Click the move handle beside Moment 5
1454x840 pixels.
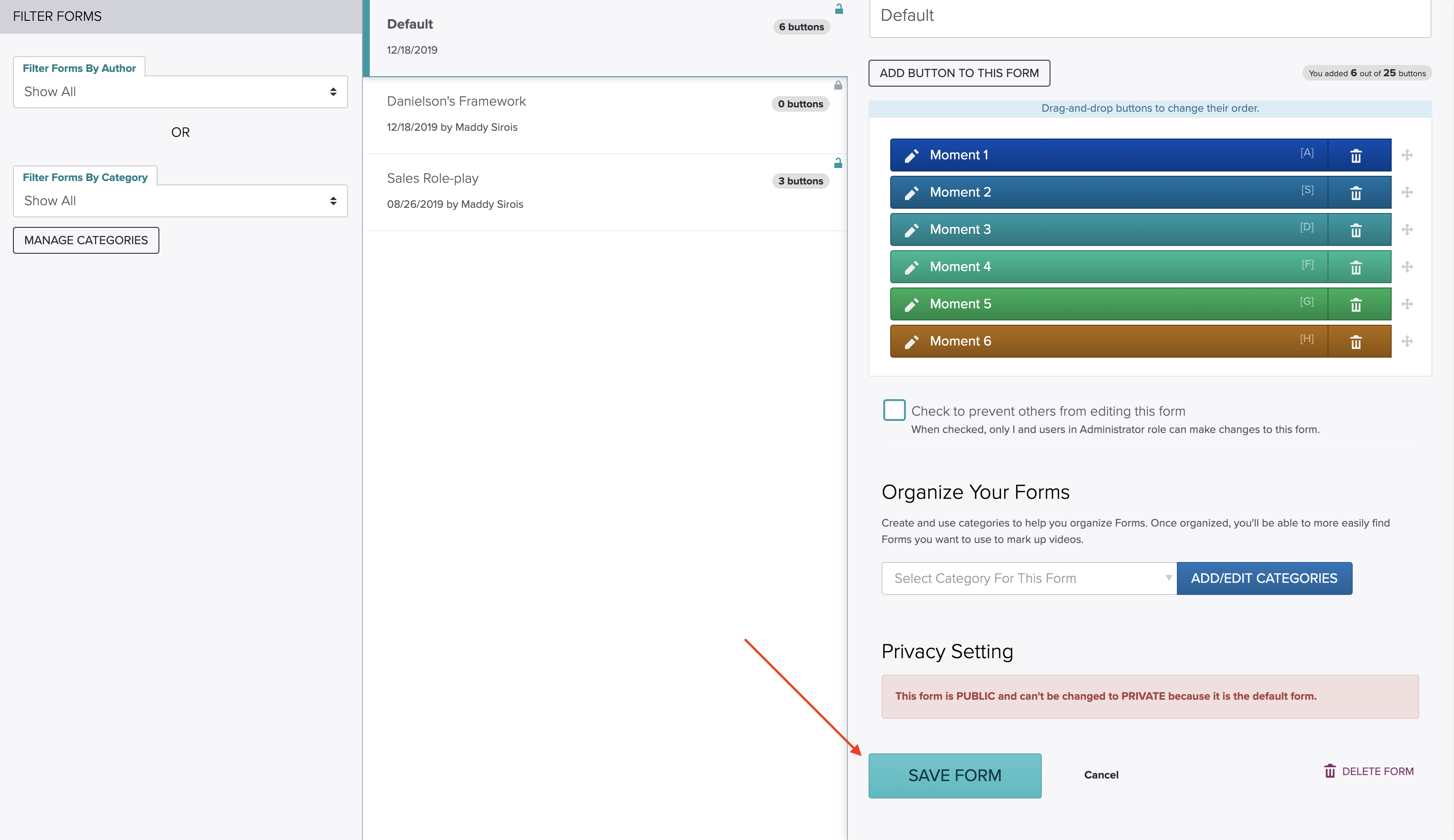1407,304
